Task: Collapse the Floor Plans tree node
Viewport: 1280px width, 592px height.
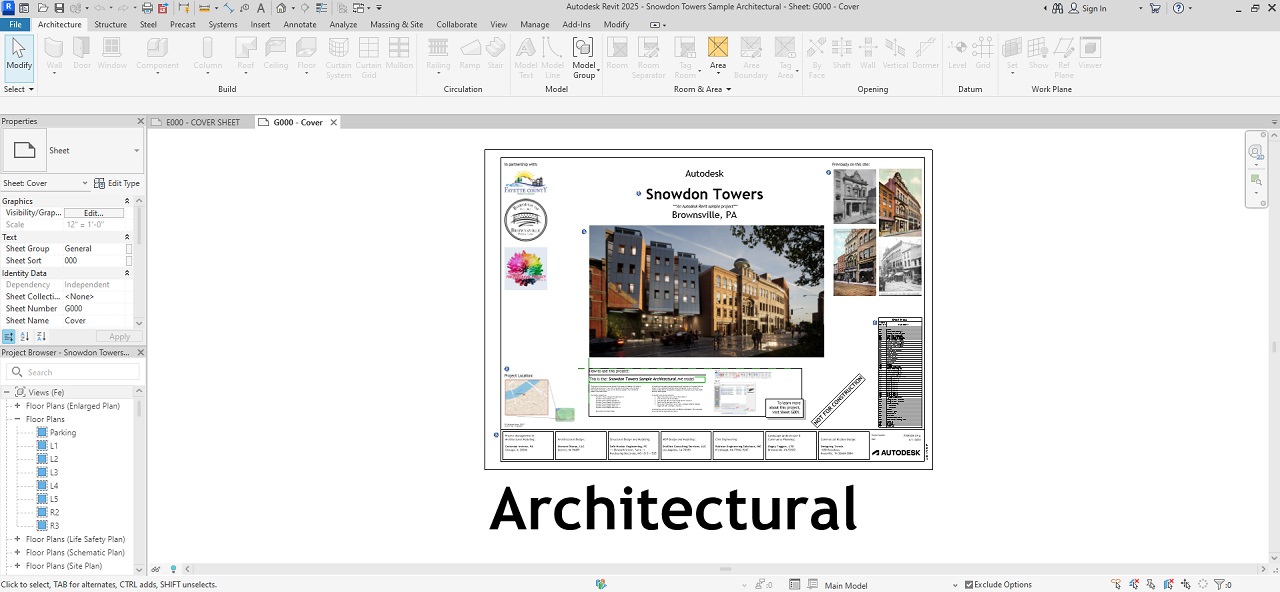Action: pos(17,420)
